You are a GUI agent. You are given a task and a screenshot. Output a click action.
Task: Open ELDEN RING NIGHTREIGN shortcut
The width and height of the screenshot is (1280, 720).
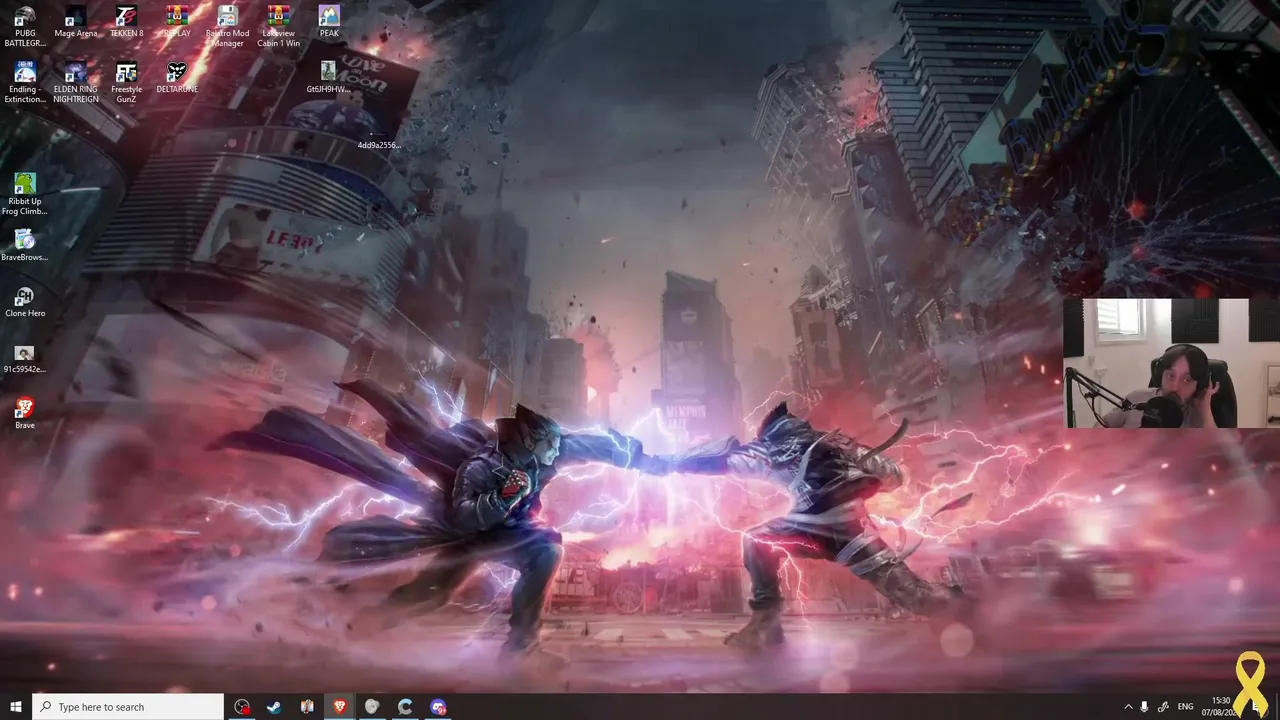(76, 83)
